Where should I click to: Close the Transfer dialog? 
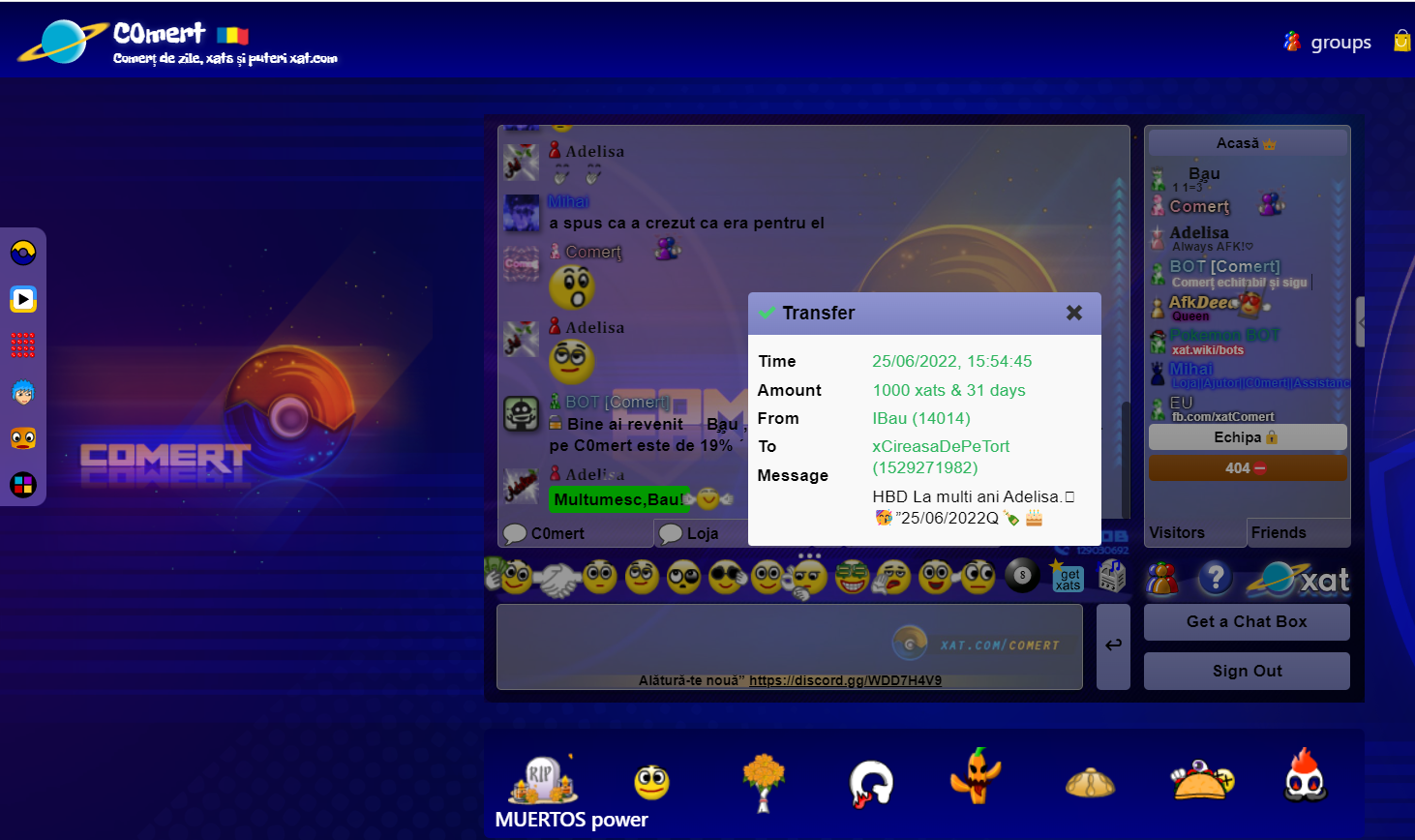tap(1074, 313)
